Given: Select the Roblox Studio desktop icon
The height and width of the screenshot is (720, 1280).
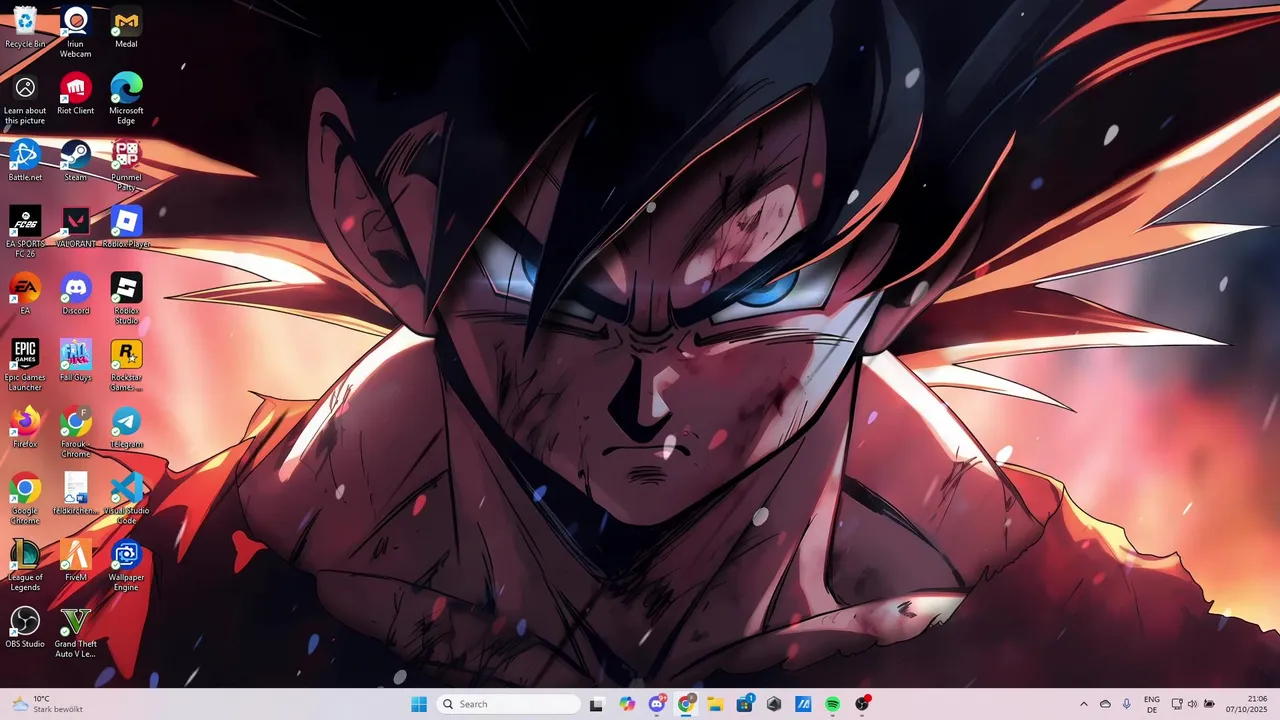Looking at the screenshot, I should [126, 299].
